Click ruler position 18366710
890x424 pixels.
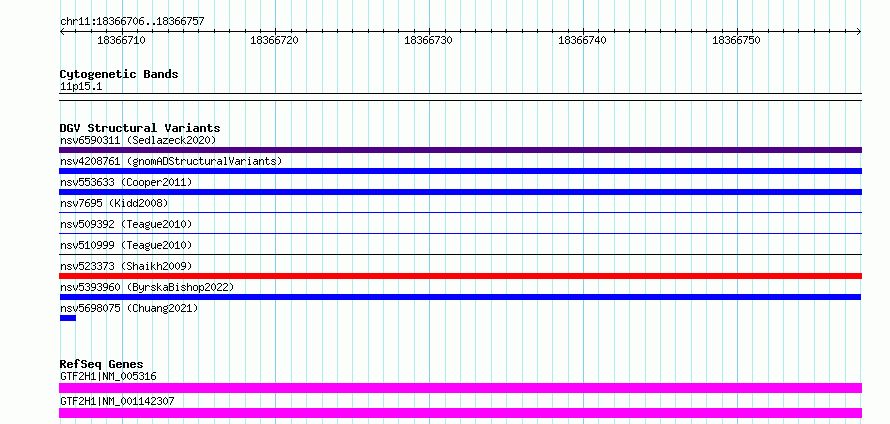coord(121,40)
